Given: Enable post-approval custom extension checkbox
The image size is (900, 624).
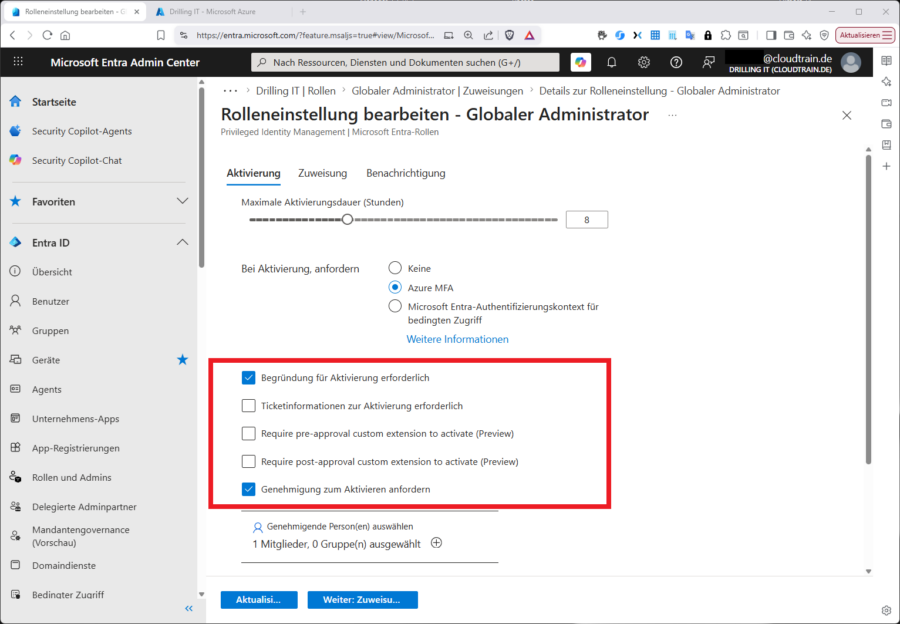Looking at the screenshot, I should click(x=248, y=461).
